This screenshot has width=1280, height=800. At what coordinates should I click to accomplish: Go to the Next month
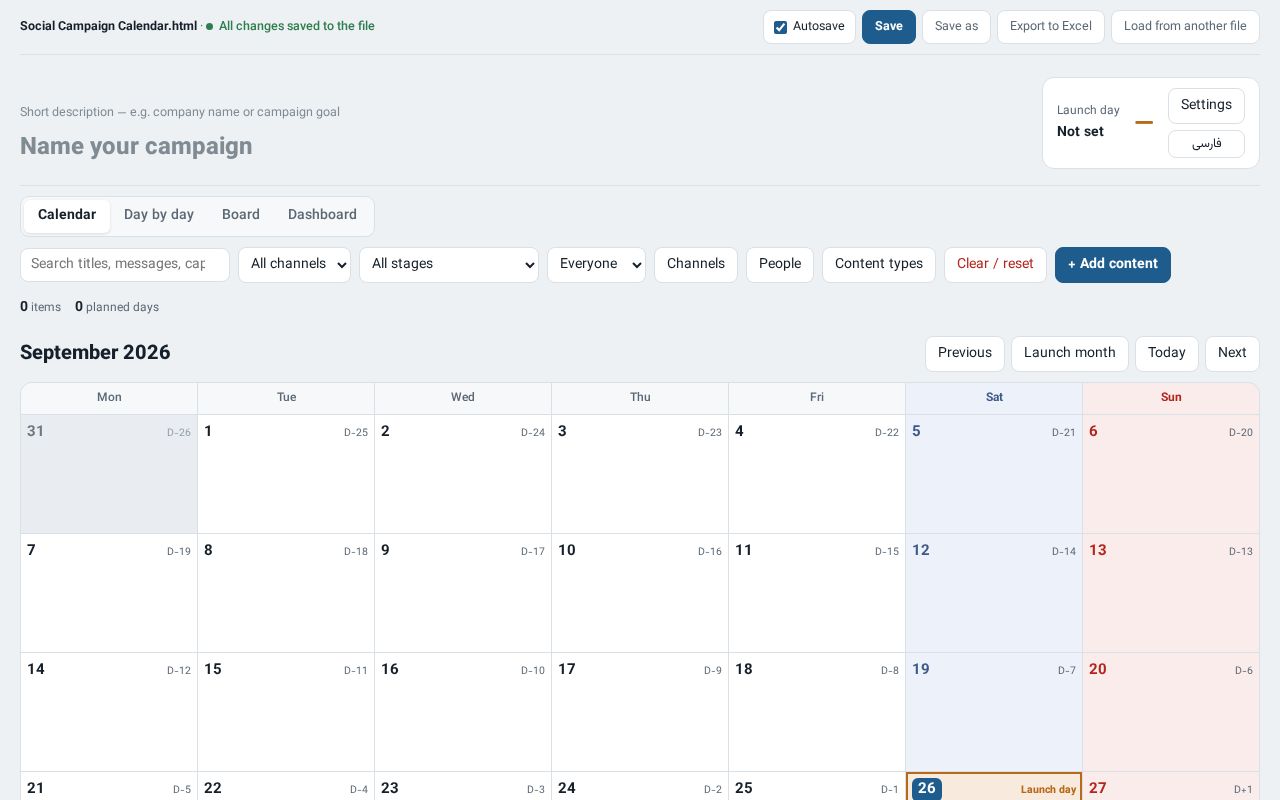coord(1232,353)
